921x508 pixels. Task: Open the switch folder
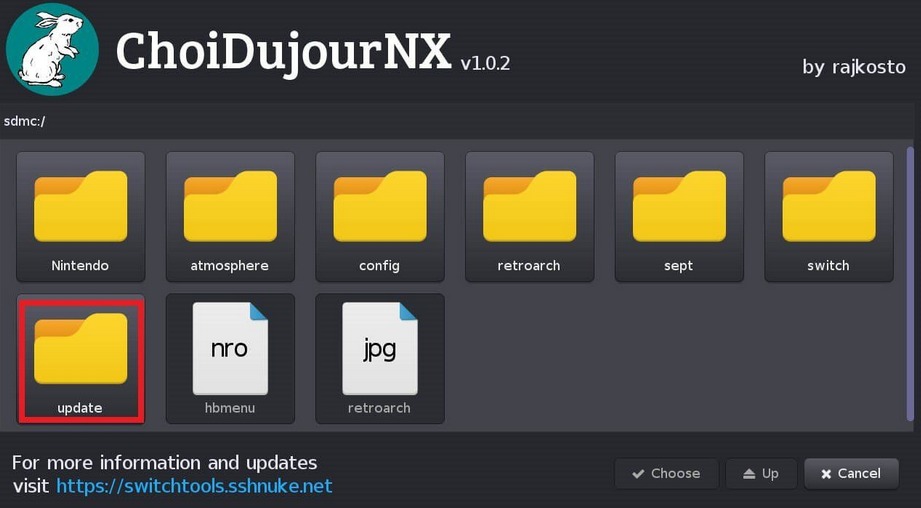pos(829,217)
